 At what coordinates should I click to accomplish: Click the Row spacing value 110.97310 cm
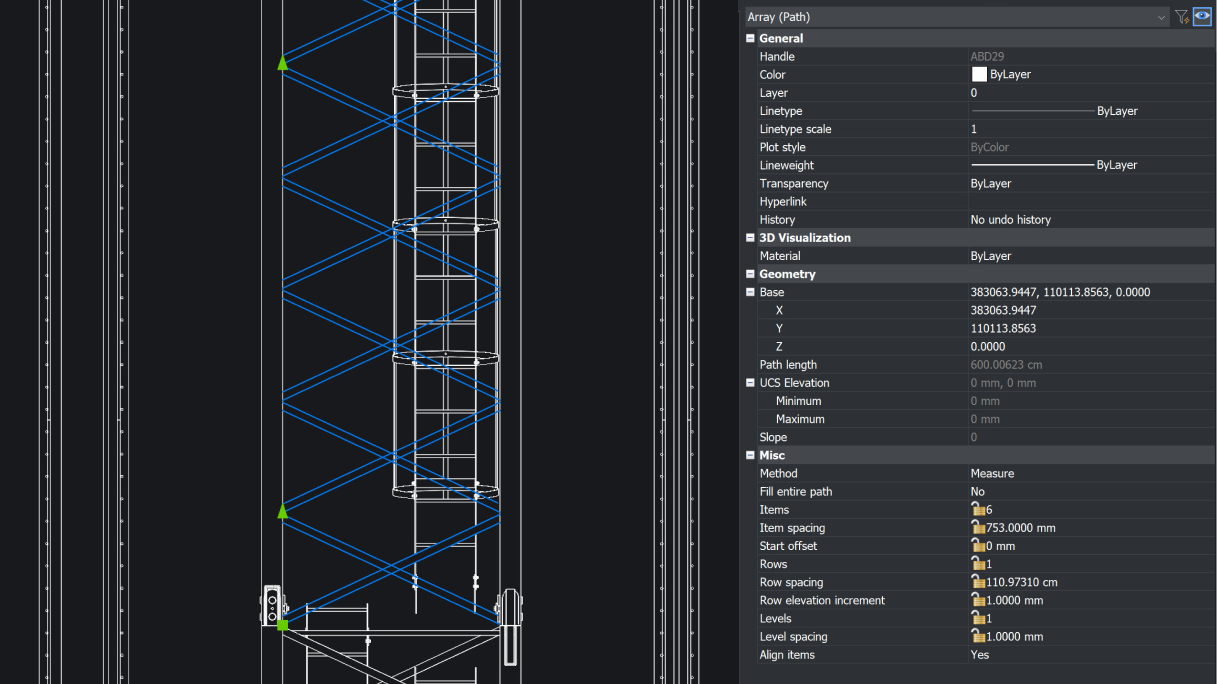pyautogui.click(x=1022, y=582)
